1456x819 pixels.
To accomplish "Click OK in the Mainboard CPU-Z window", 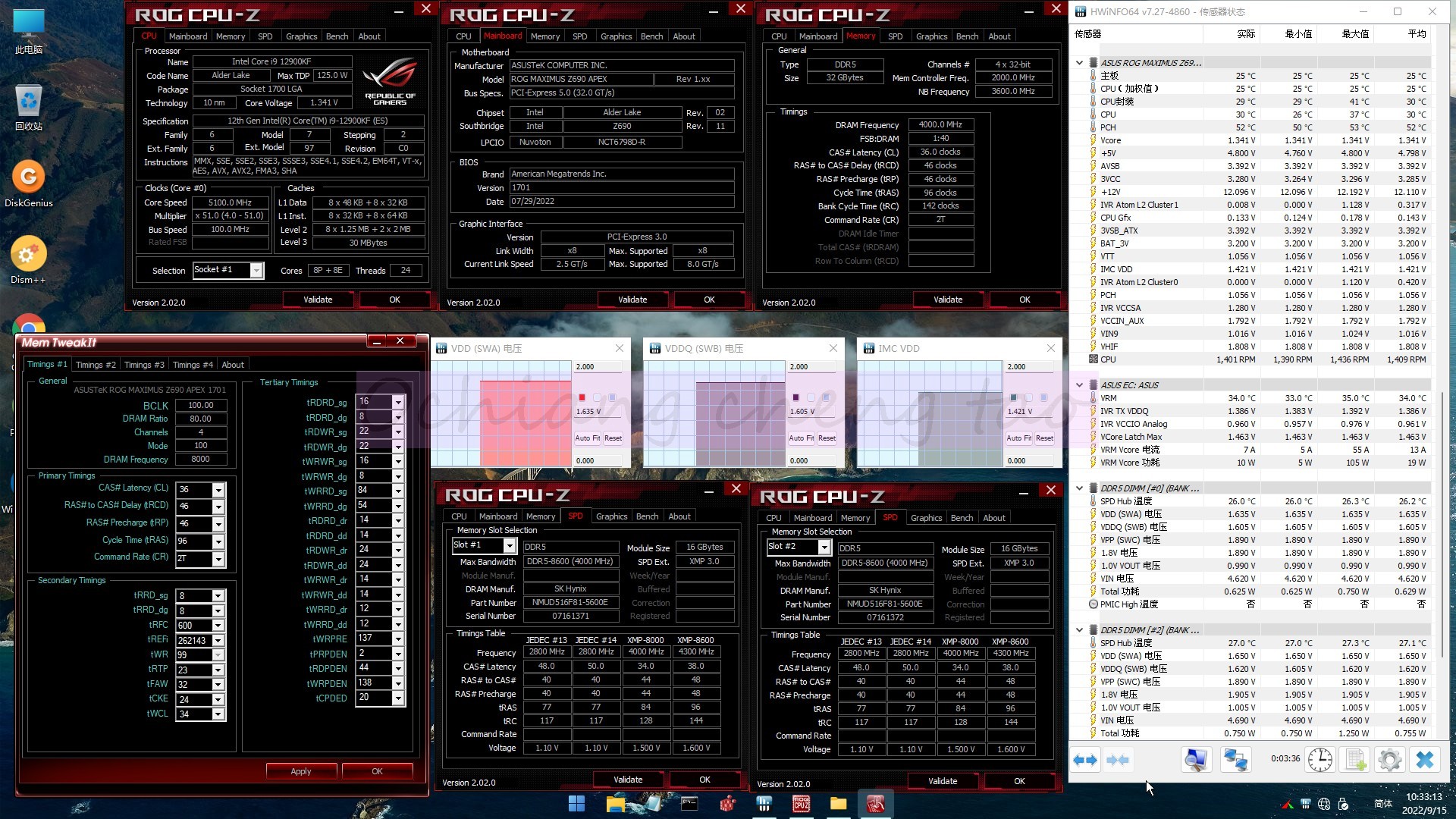I will coord(709,300).
